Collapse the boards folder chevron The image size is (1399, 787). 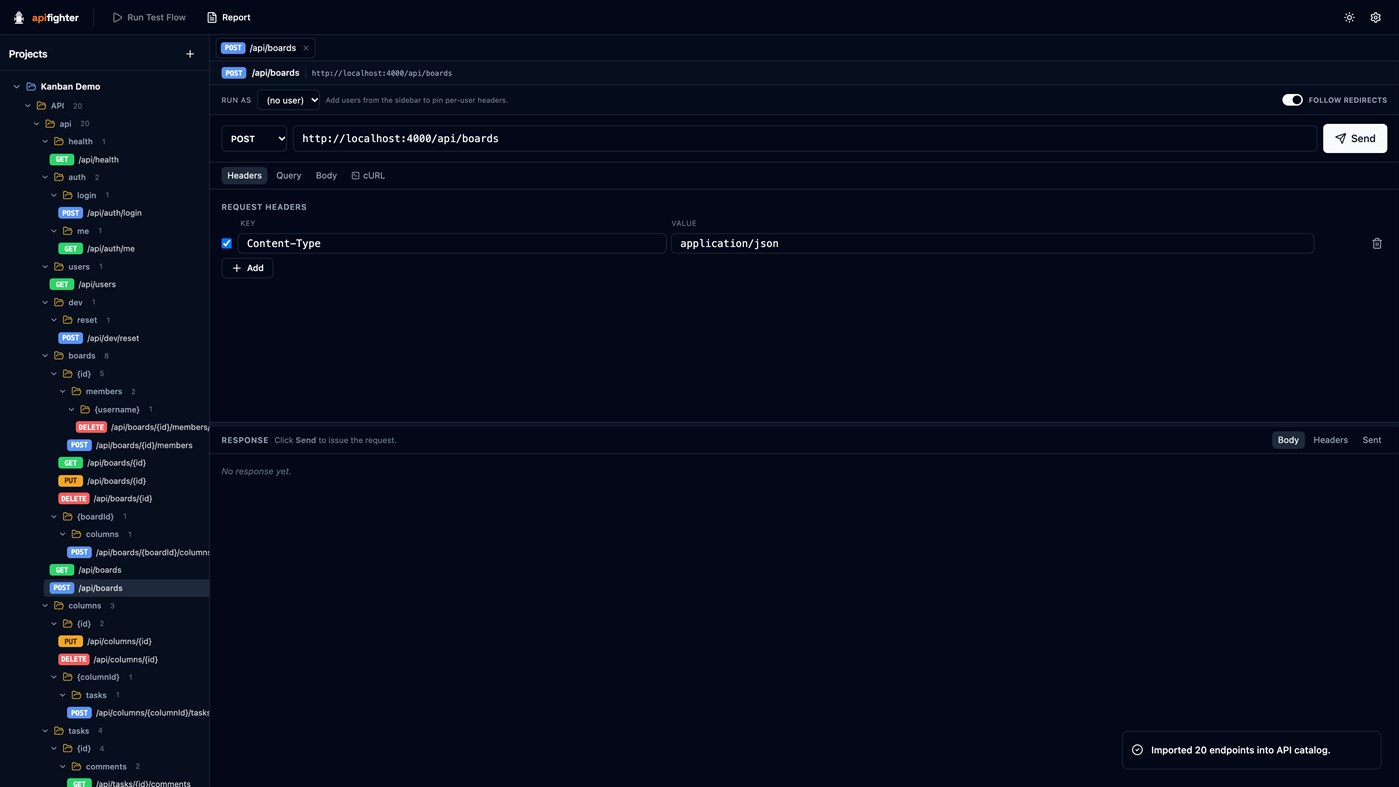point(45,356)
